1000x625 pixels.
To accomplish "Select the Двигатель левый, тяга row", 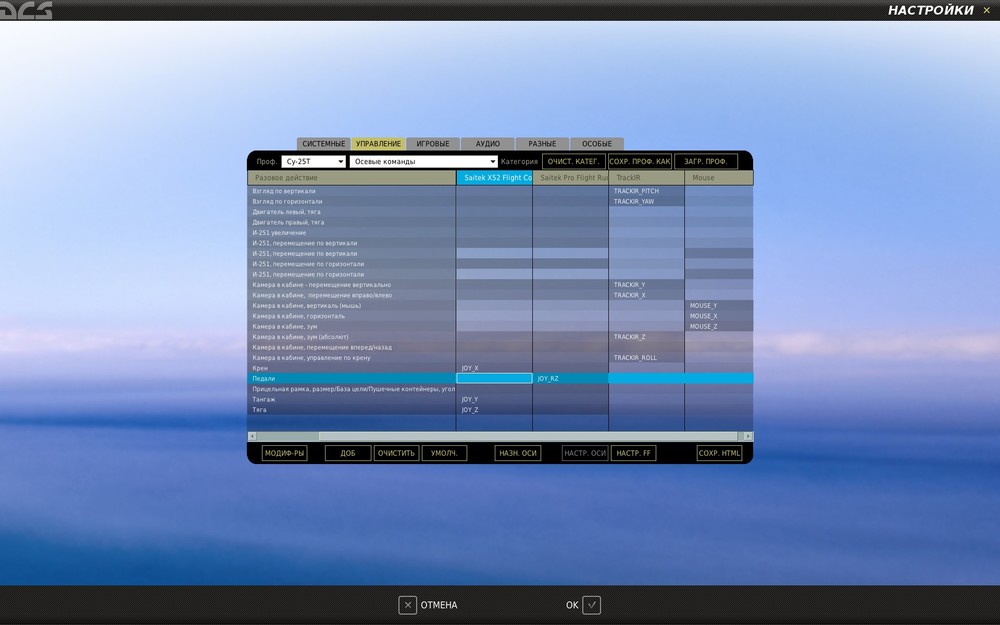I will coord(351,212).
